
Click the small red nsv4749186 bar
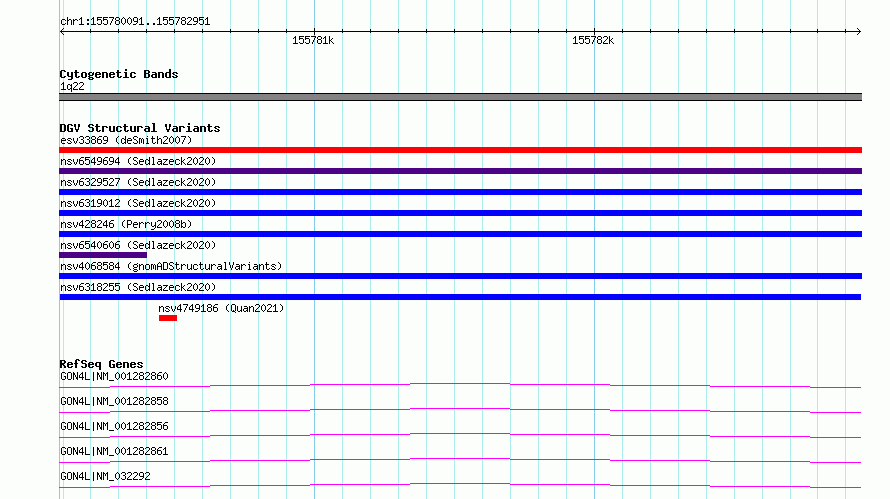(168, 318)
